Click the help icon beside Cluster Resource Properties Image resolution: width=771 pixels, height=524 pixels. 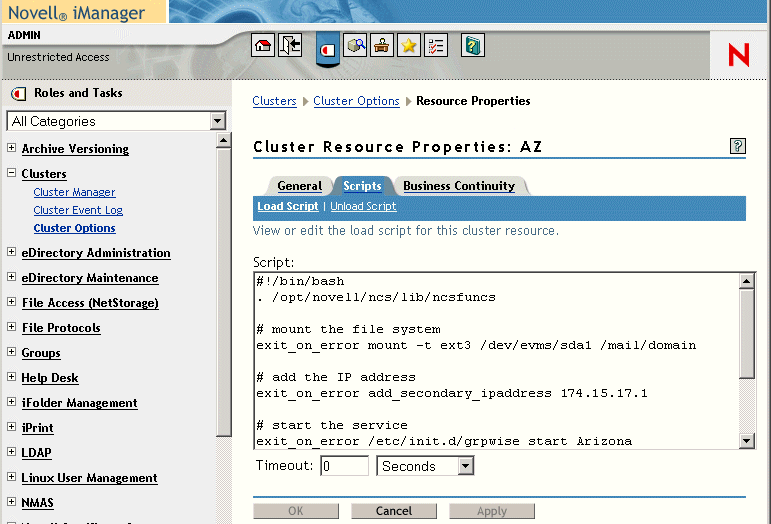pos(738,146)
